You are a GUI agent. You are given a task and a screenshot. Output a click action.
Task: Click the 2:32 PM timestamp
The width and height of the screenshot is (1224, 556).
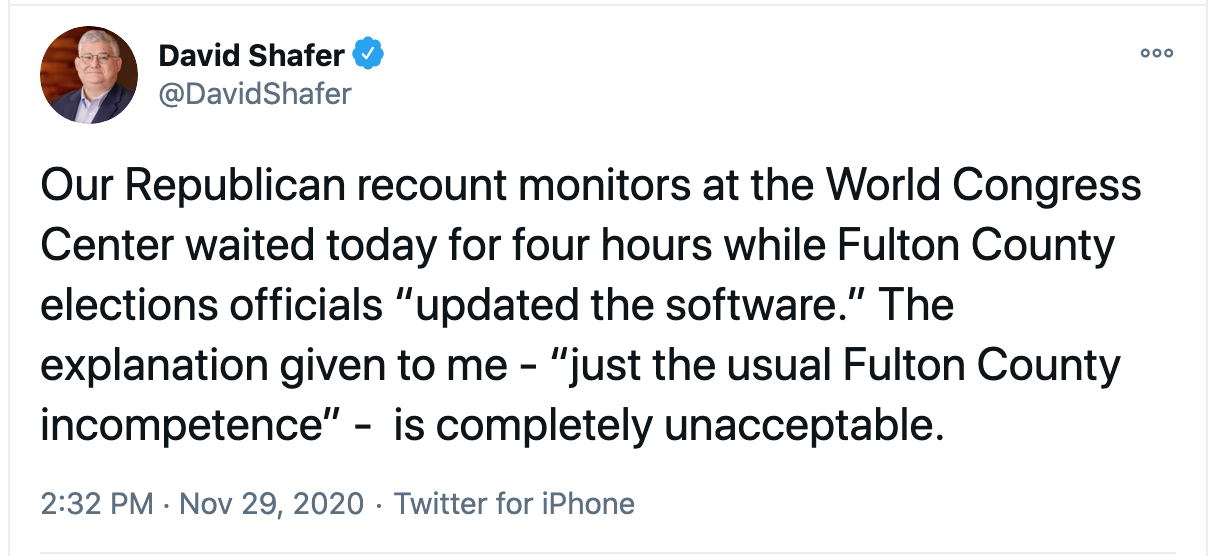pyautogui.click(x=97, y=503)
